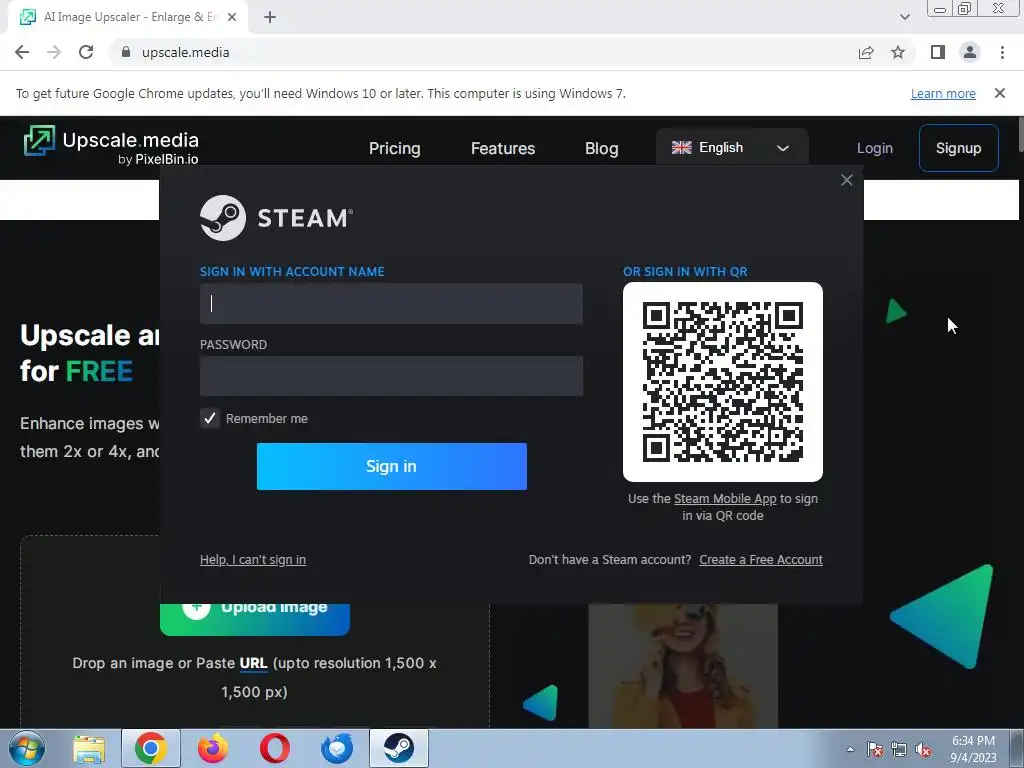
Task: Open Thunderbird from the taskbar
Action: tap(337, 748)
